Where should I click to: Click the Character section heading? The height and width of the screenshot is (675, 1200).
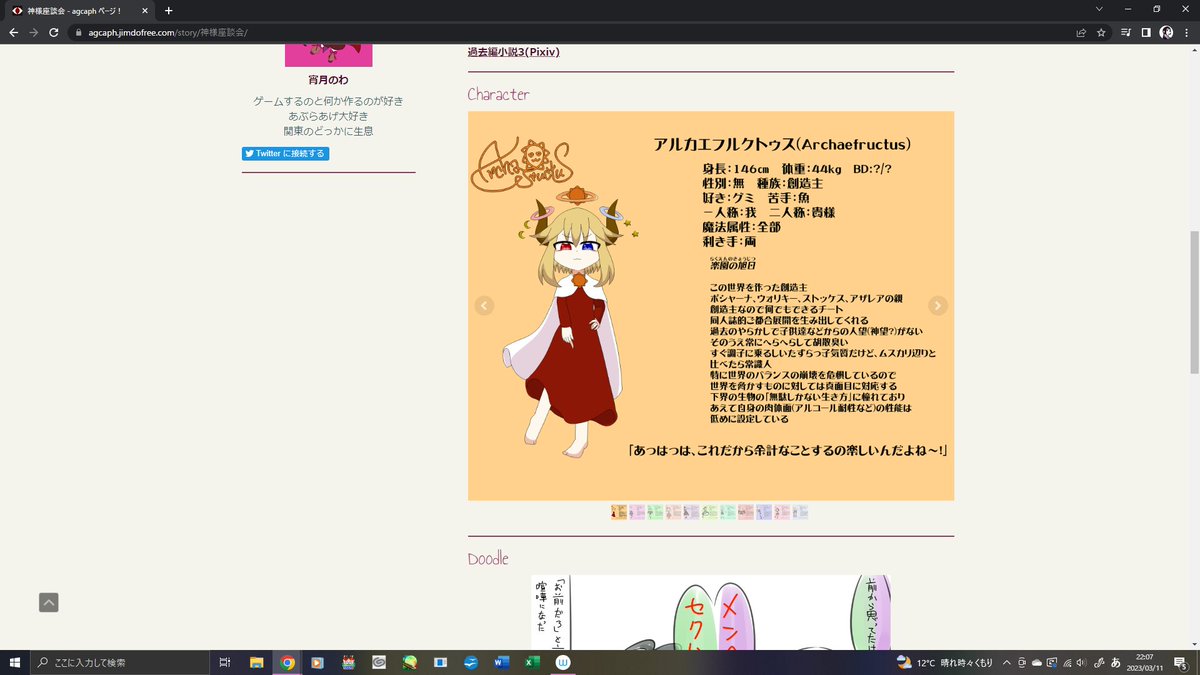(498, 94)
